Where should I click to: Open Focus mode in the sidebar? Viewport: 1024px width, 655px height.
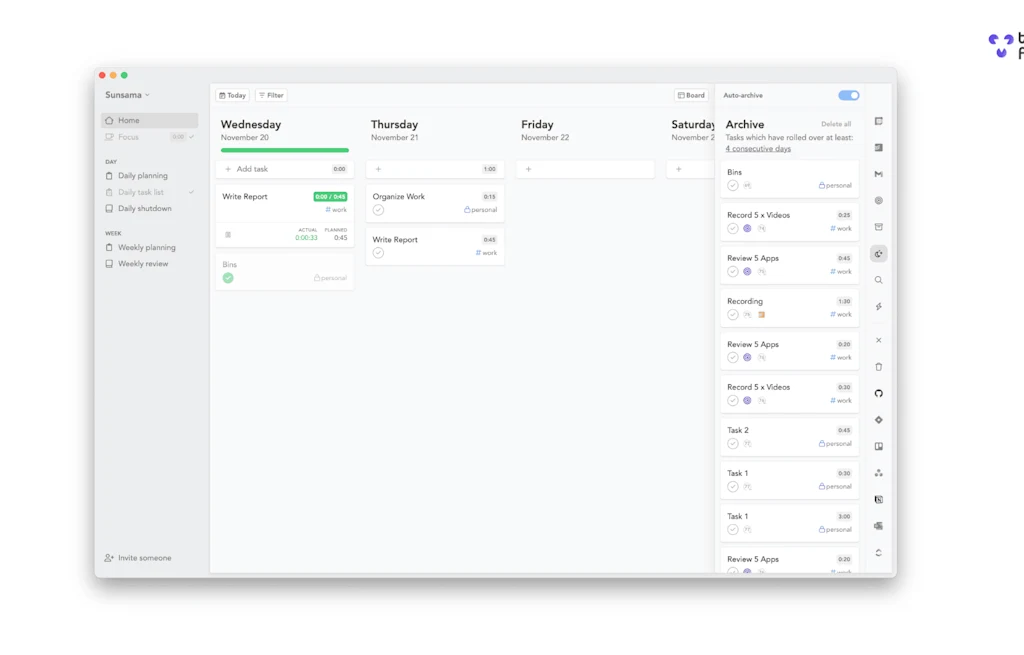click(x=150, y=137)
